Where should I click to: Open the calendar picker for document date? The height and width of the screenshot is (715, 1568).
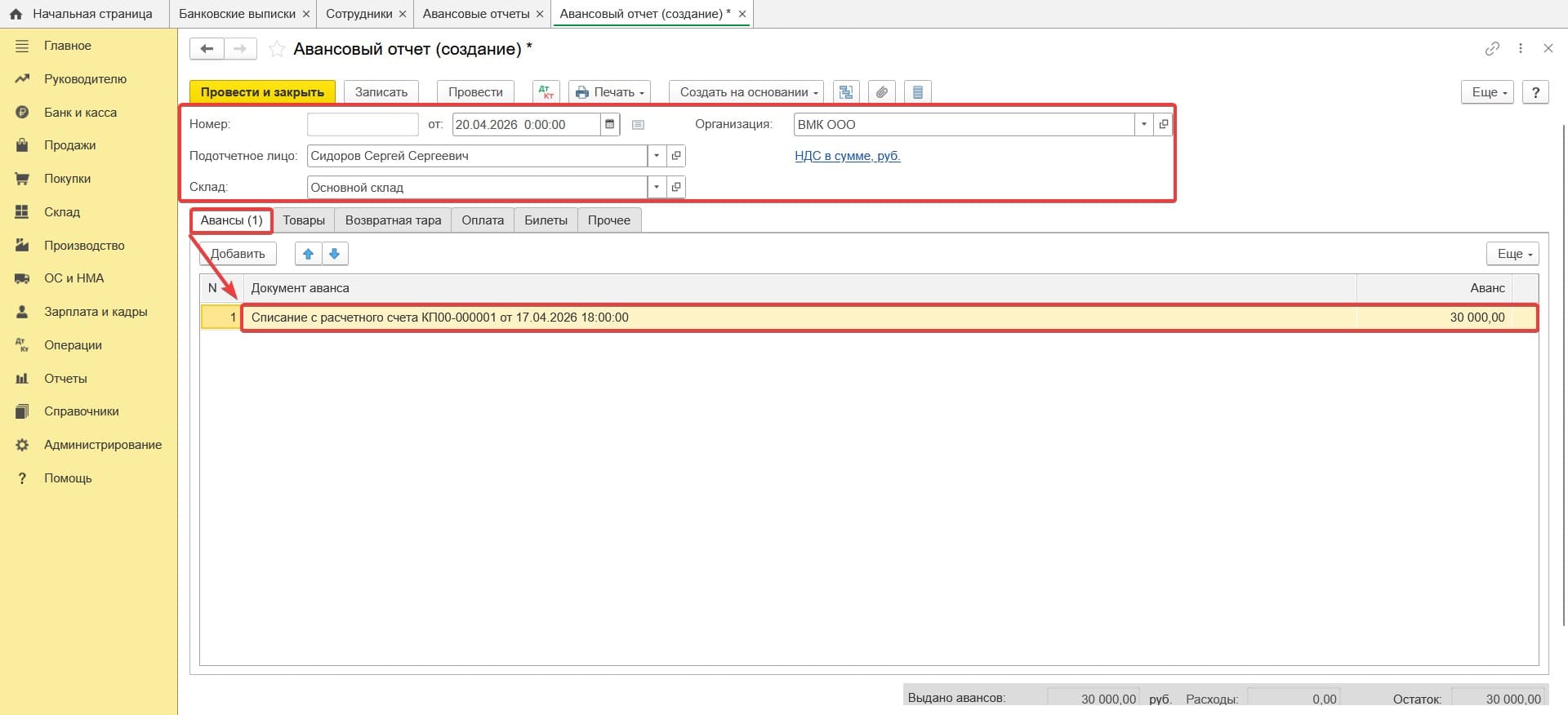coord(610,125)
